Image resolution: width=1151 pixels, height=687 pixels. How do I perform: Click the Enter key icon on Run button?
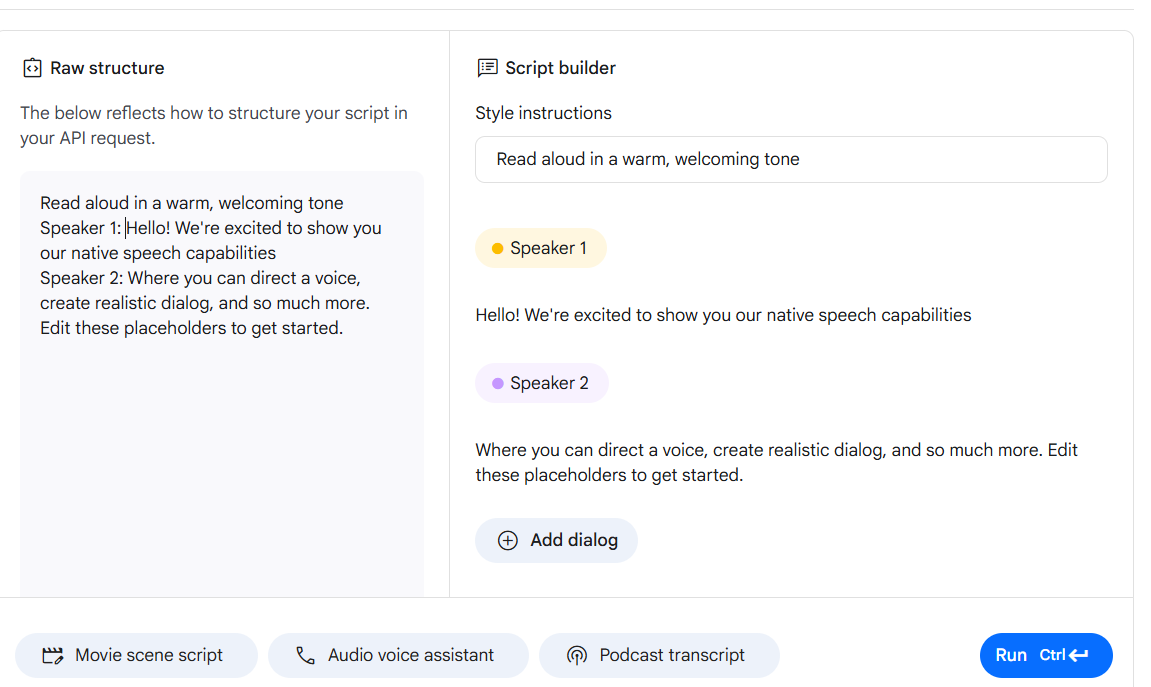1078,656
